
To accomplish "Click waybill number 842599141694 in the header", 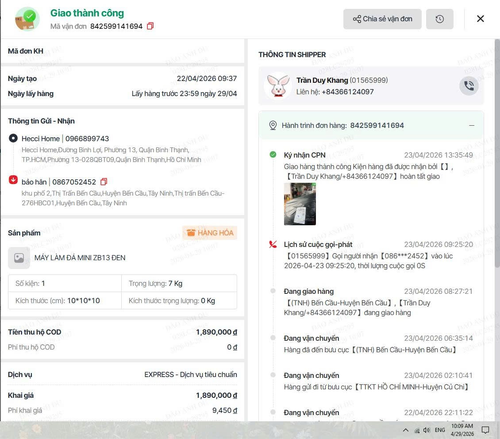I will (116, 26).
